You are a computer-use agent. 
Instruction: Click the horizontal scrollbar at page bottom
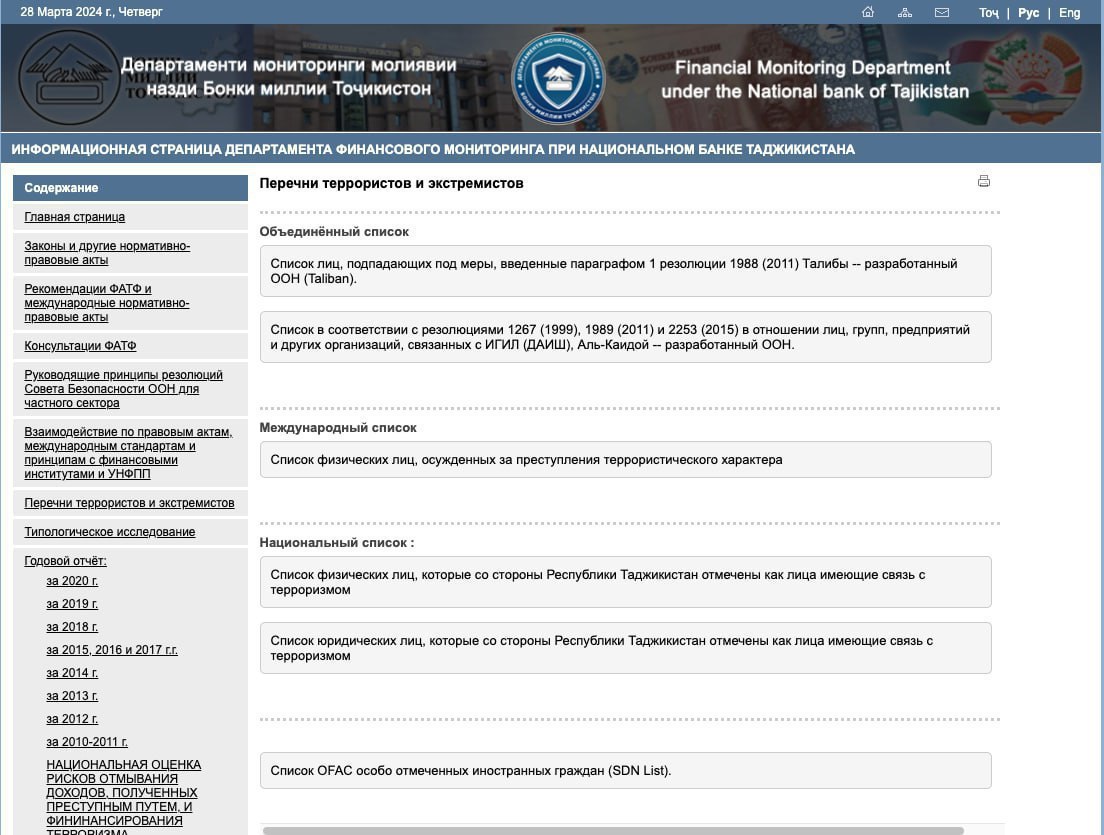tap(612, 830)
